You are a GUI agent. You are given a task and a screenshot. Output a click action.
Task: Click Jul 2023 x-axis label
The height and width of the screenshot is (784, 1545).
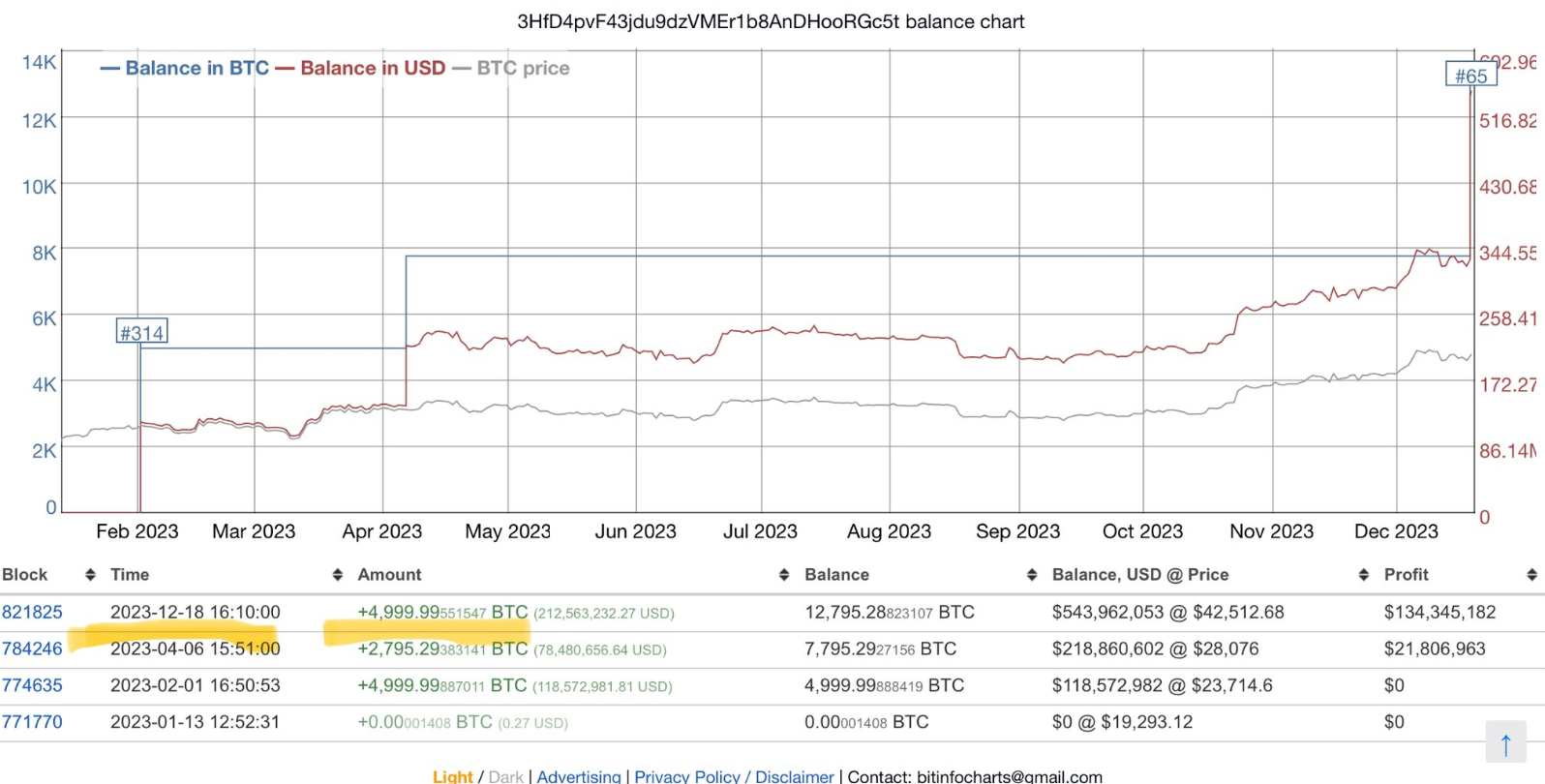click(760, 531)
